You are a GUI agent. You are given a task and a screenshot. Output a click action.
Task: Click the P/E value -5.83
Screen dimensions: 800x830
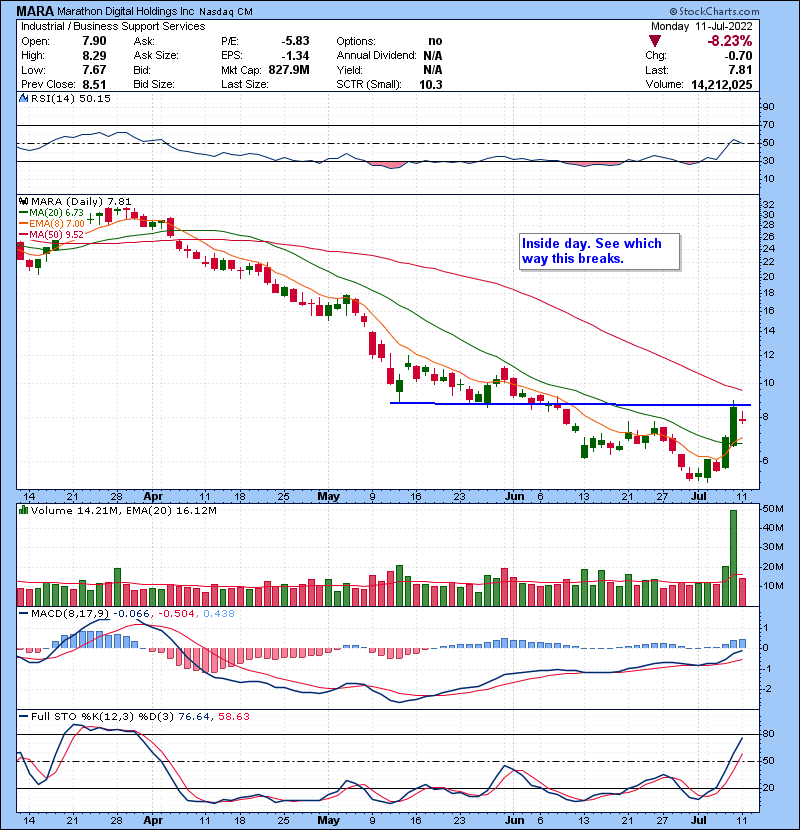[x=295, y=41]
